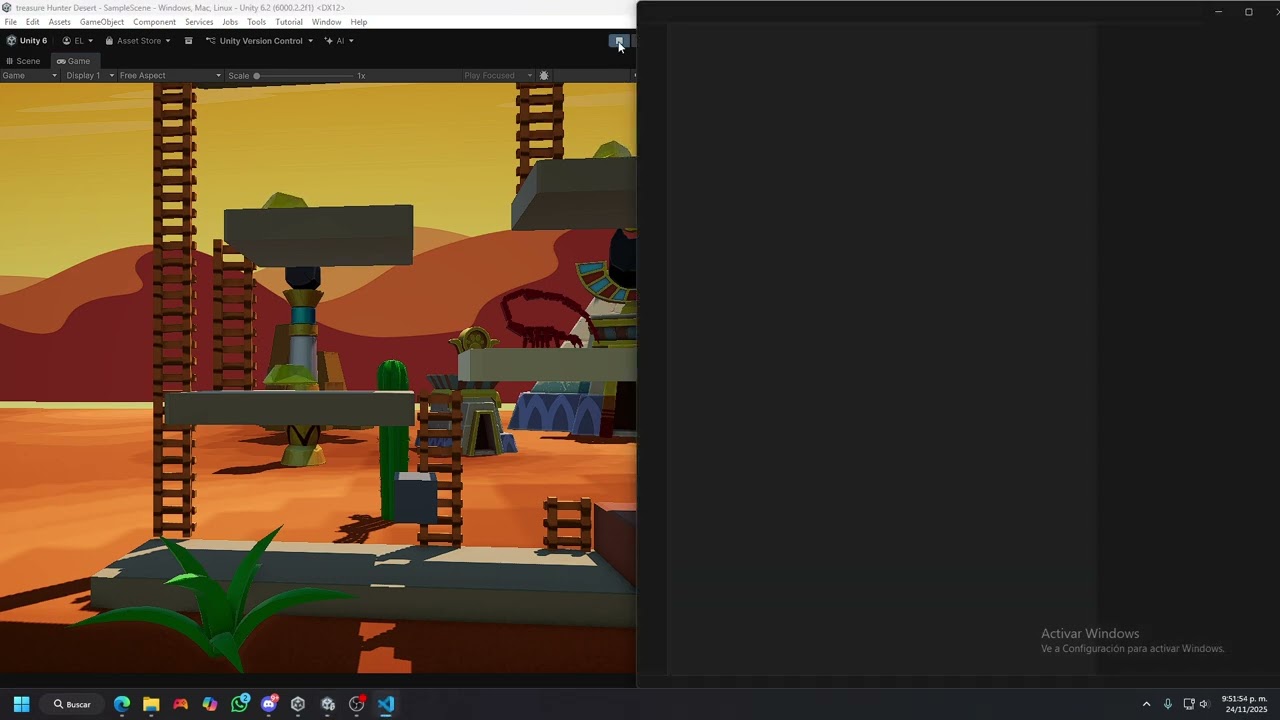Open the Component menu
The image size is (1280, 720).
click(x=155, y=22)
